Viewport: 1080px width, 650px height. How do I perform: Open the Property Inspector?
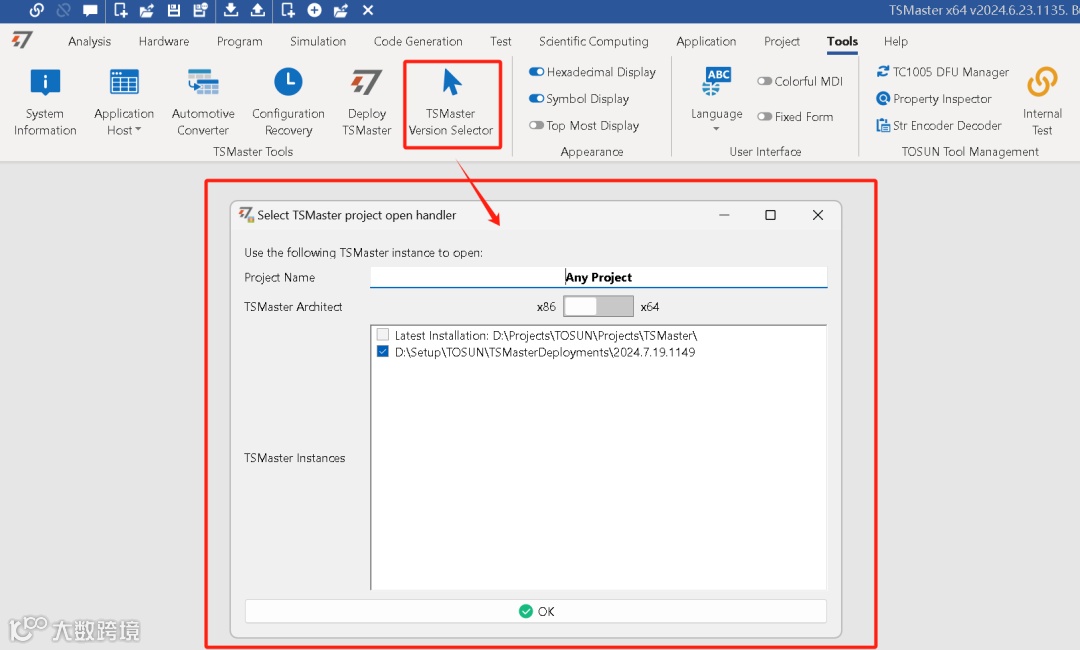[x=934, y=98]
